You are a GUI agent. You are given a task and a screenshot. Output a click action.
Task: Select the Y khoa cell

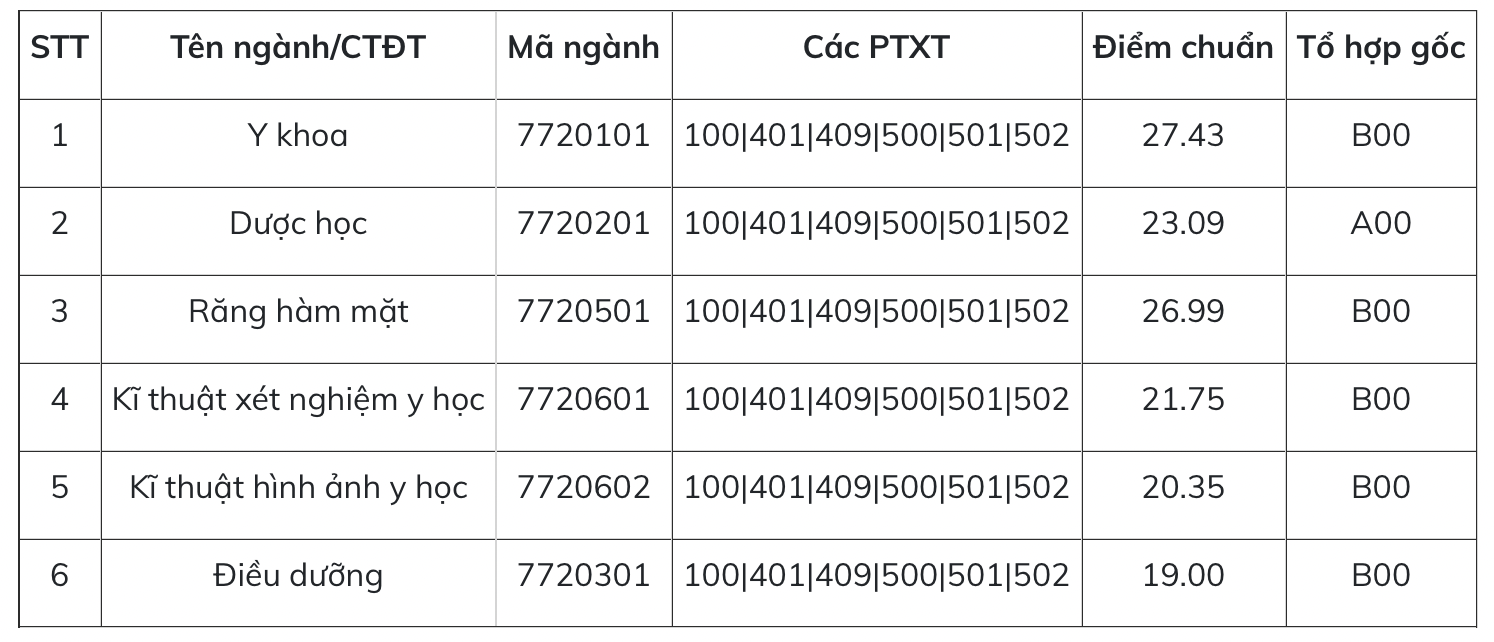click(x=298, y=135)
